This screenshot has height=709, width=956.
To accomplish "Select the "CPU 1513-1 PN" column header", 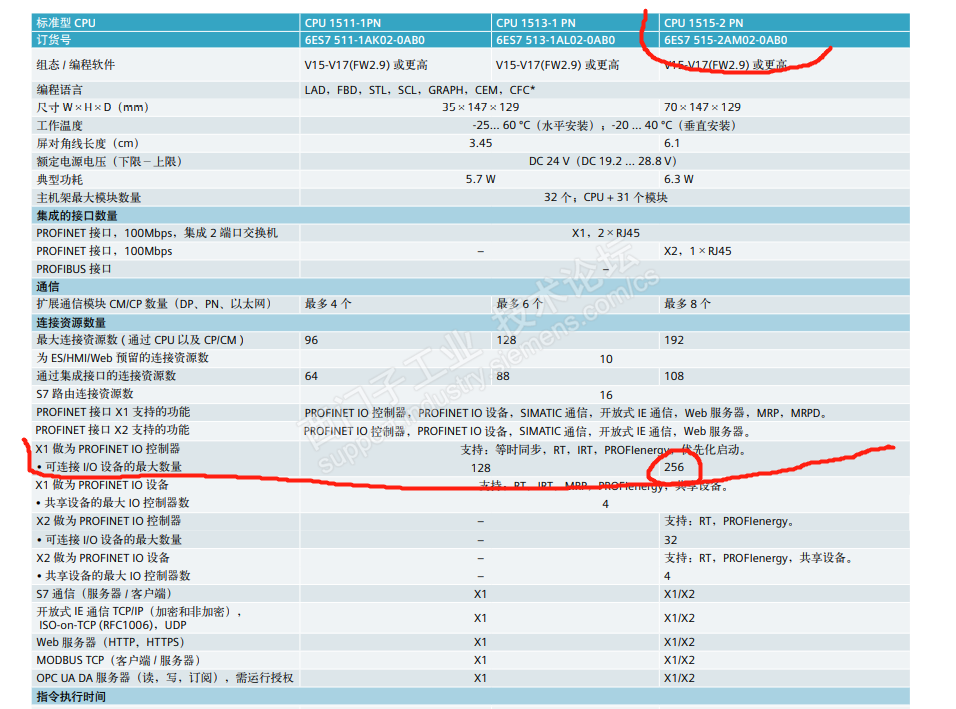I will (535, 23).
